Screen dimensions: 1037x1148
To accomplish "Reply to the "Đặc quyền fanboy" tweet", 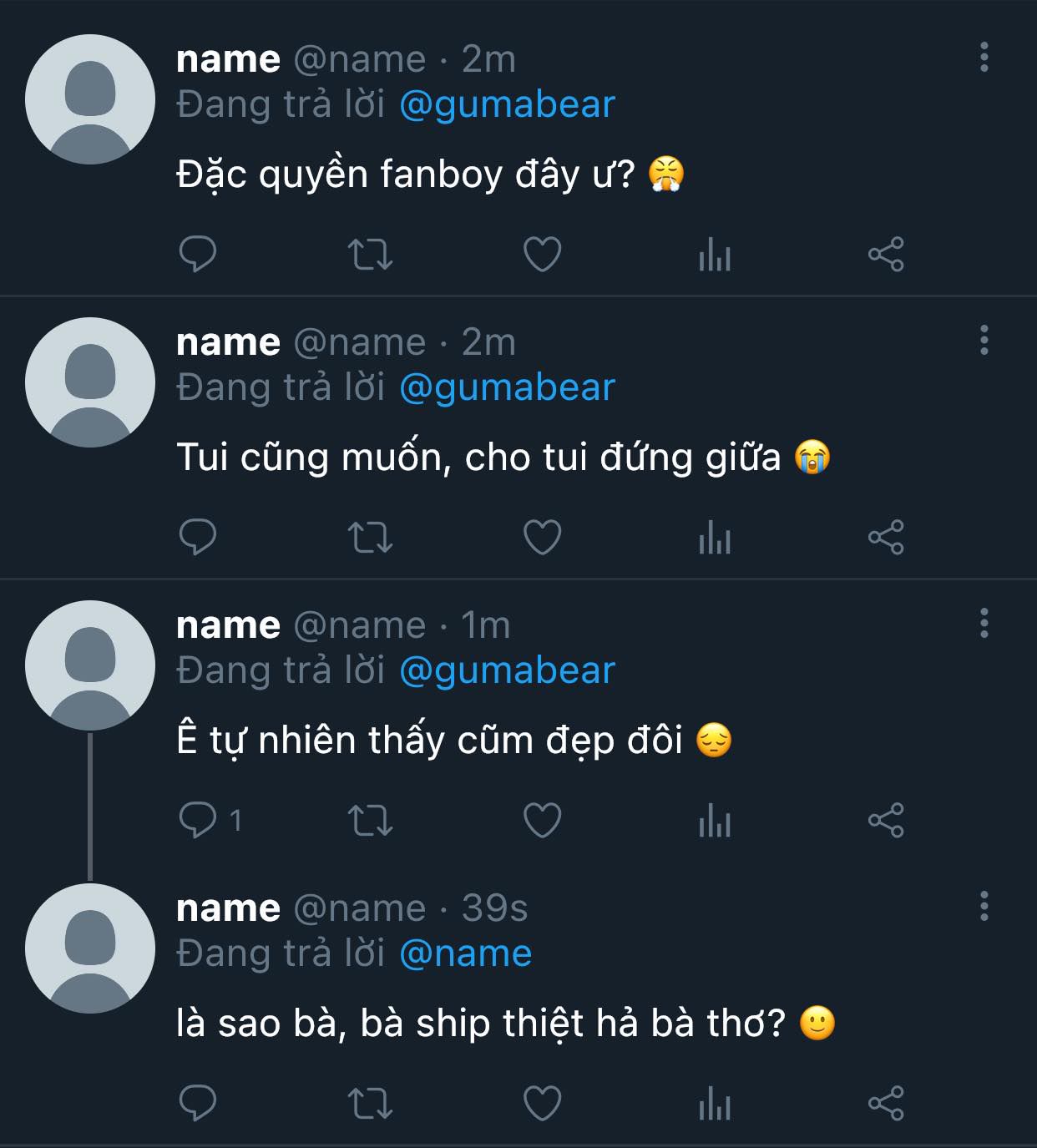I will pos(198,254).
